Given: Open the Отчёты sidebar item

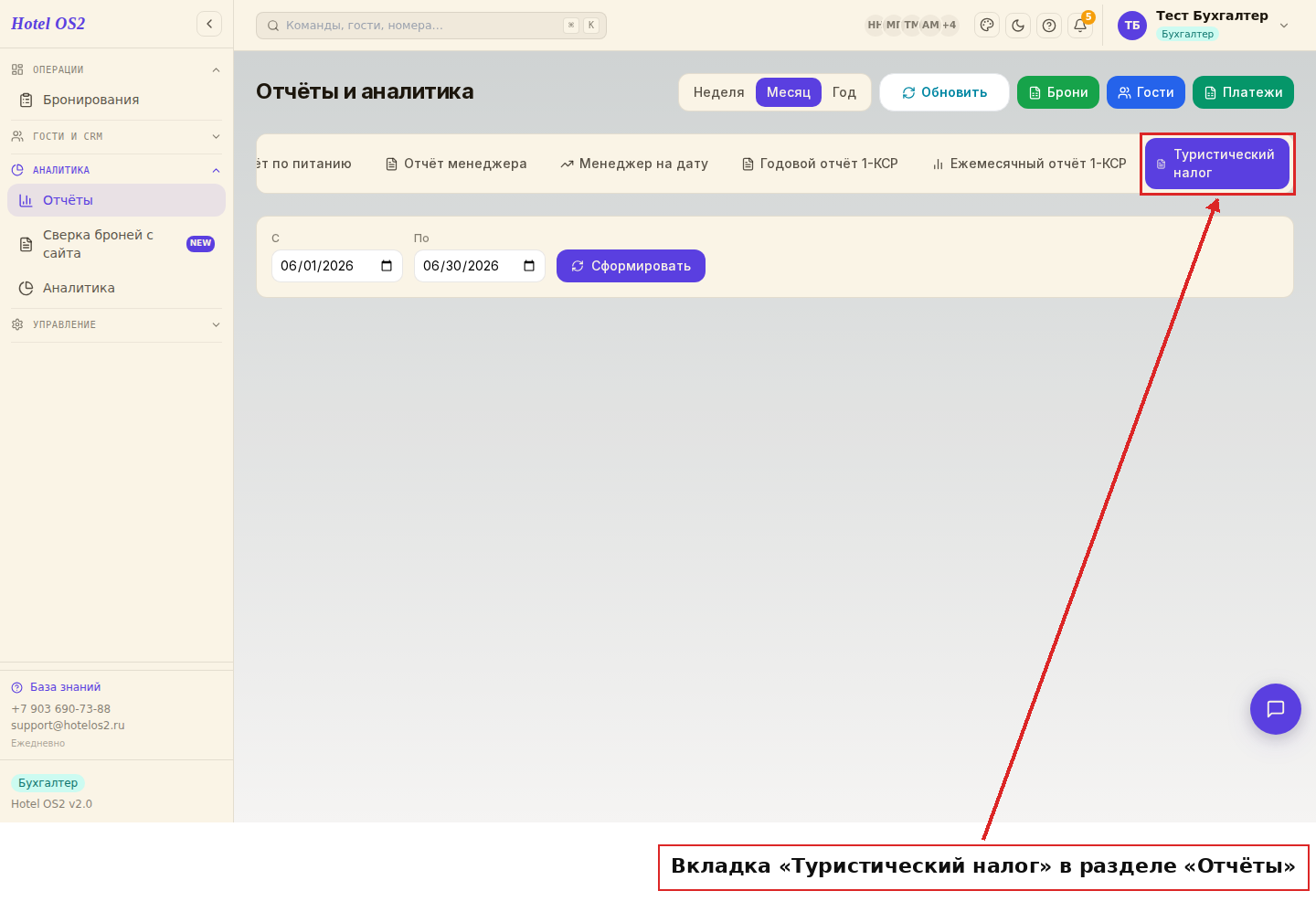Looking at the screenshot, I should [x=116, y=200].
